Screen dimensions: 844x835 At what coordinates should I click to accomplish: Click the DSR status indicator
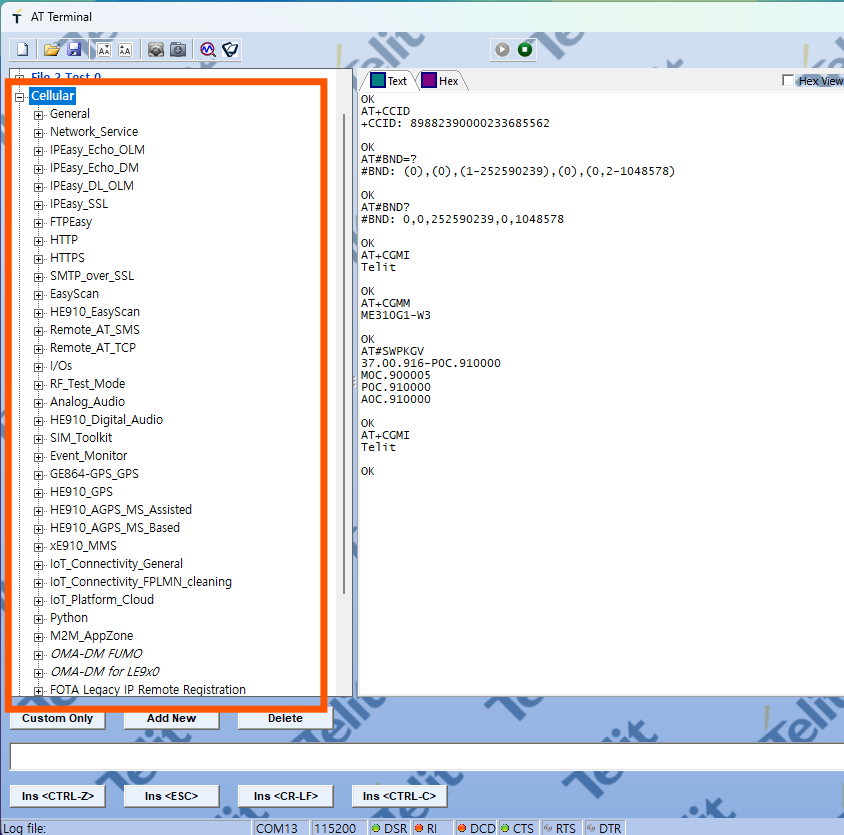pyautogui.click(x=389, y=828)
